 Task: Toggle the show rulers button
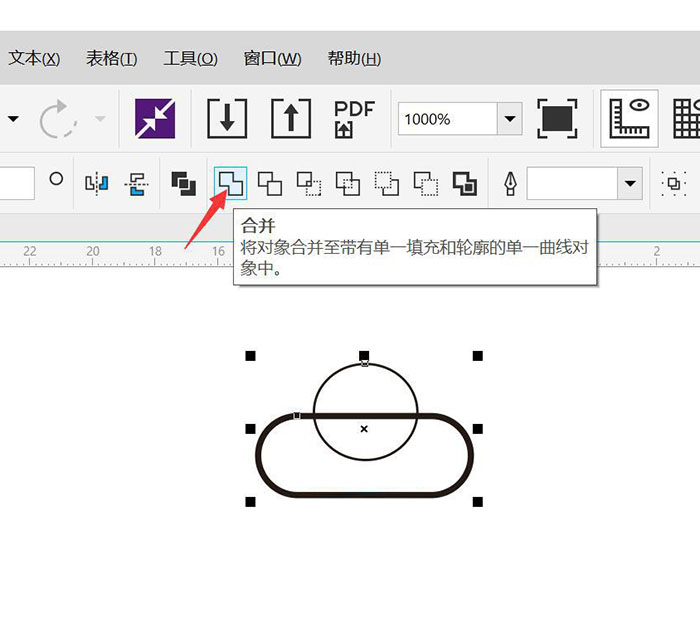(629, 118)
